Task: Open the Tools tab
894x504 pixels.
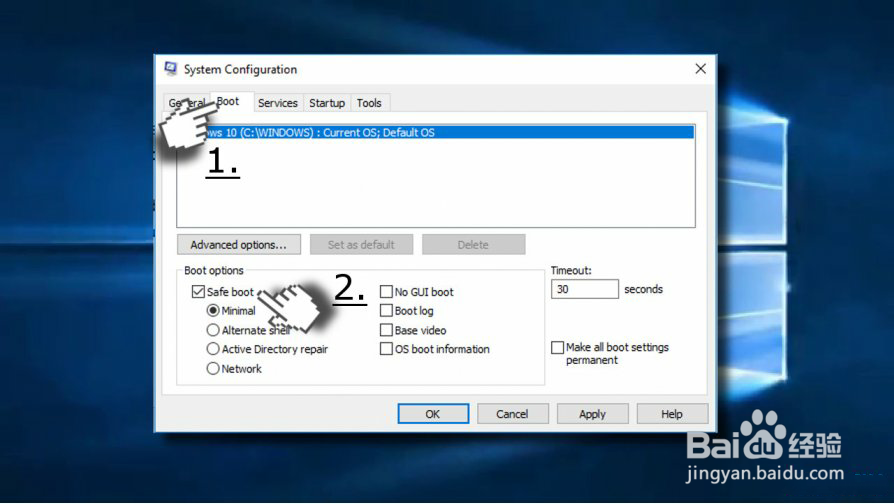Action: coord(369,103)
